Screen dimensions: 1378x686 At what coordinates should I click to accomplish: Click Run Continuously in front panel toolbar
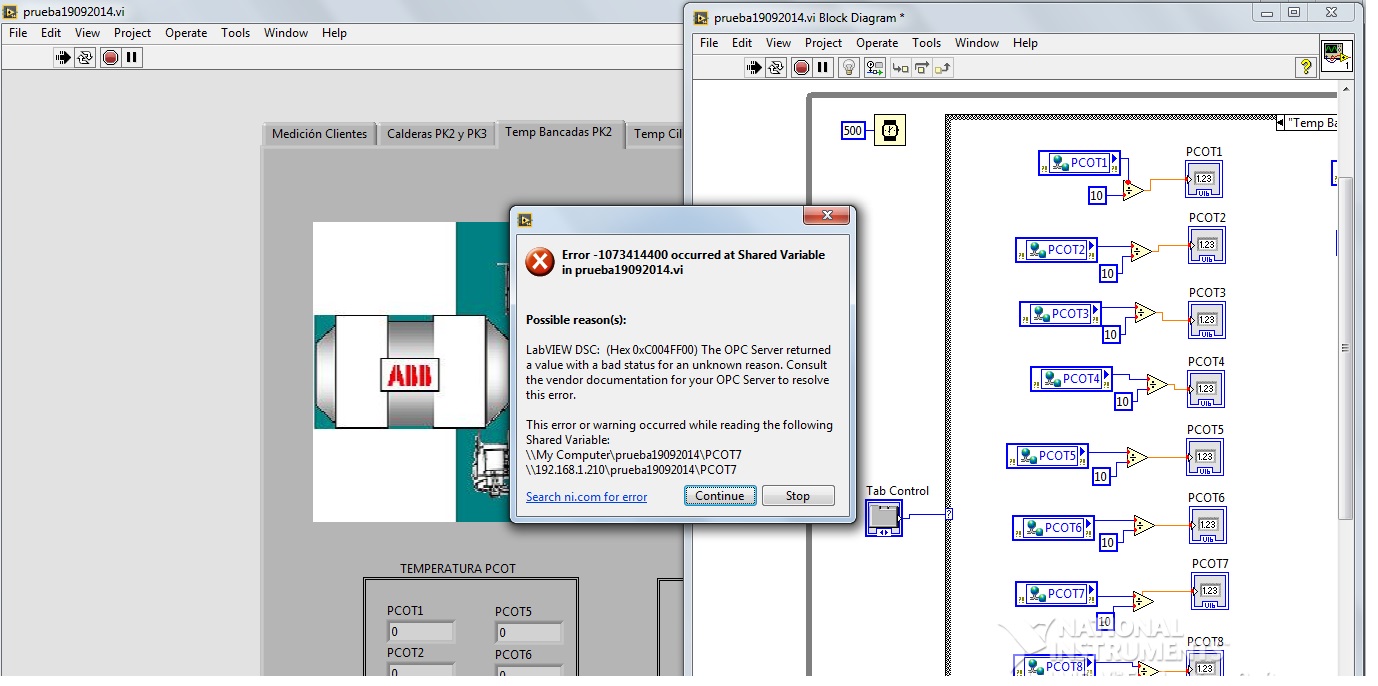(85, 57)
